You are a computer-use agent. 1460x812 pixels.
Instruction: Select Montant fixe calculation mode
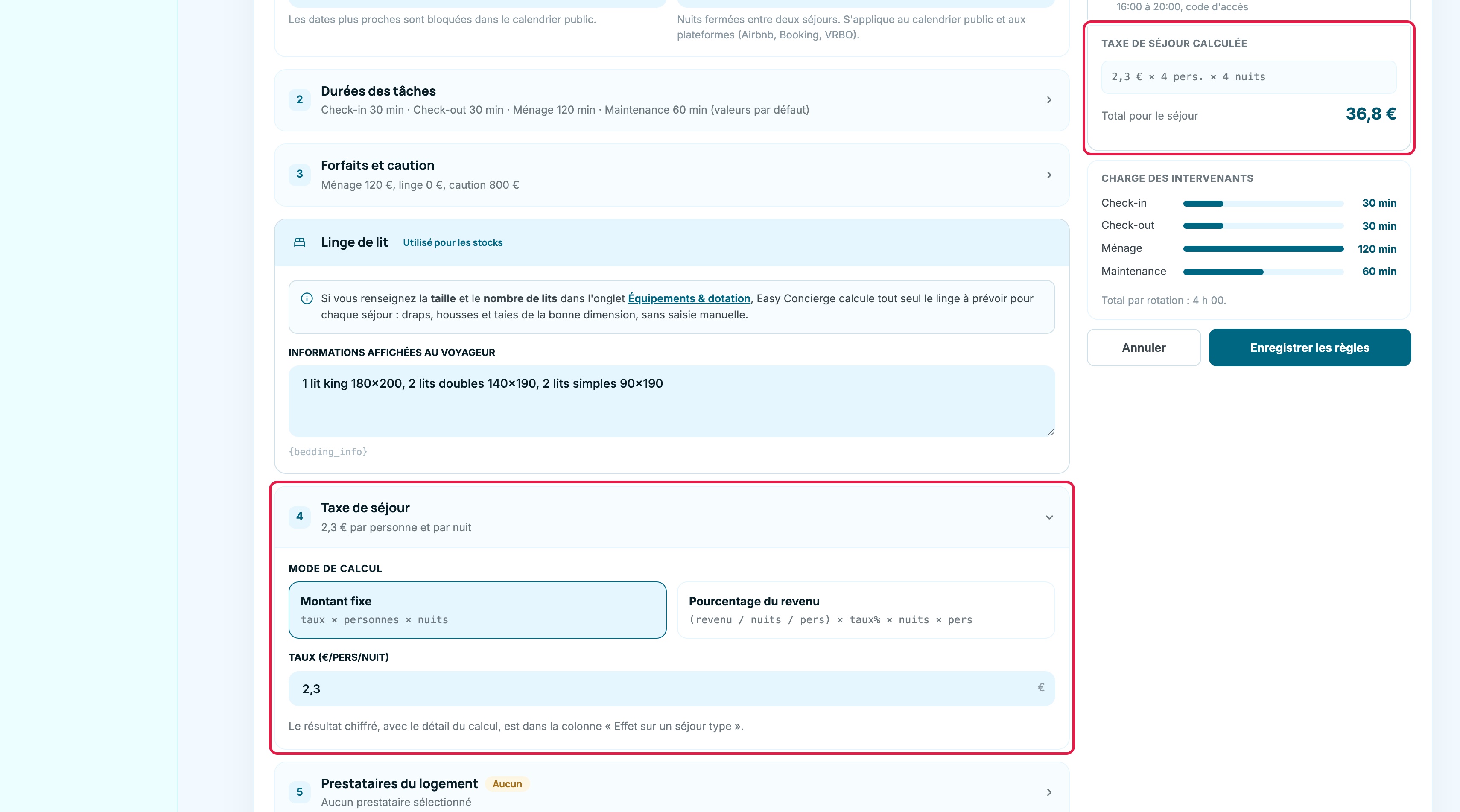477,610
